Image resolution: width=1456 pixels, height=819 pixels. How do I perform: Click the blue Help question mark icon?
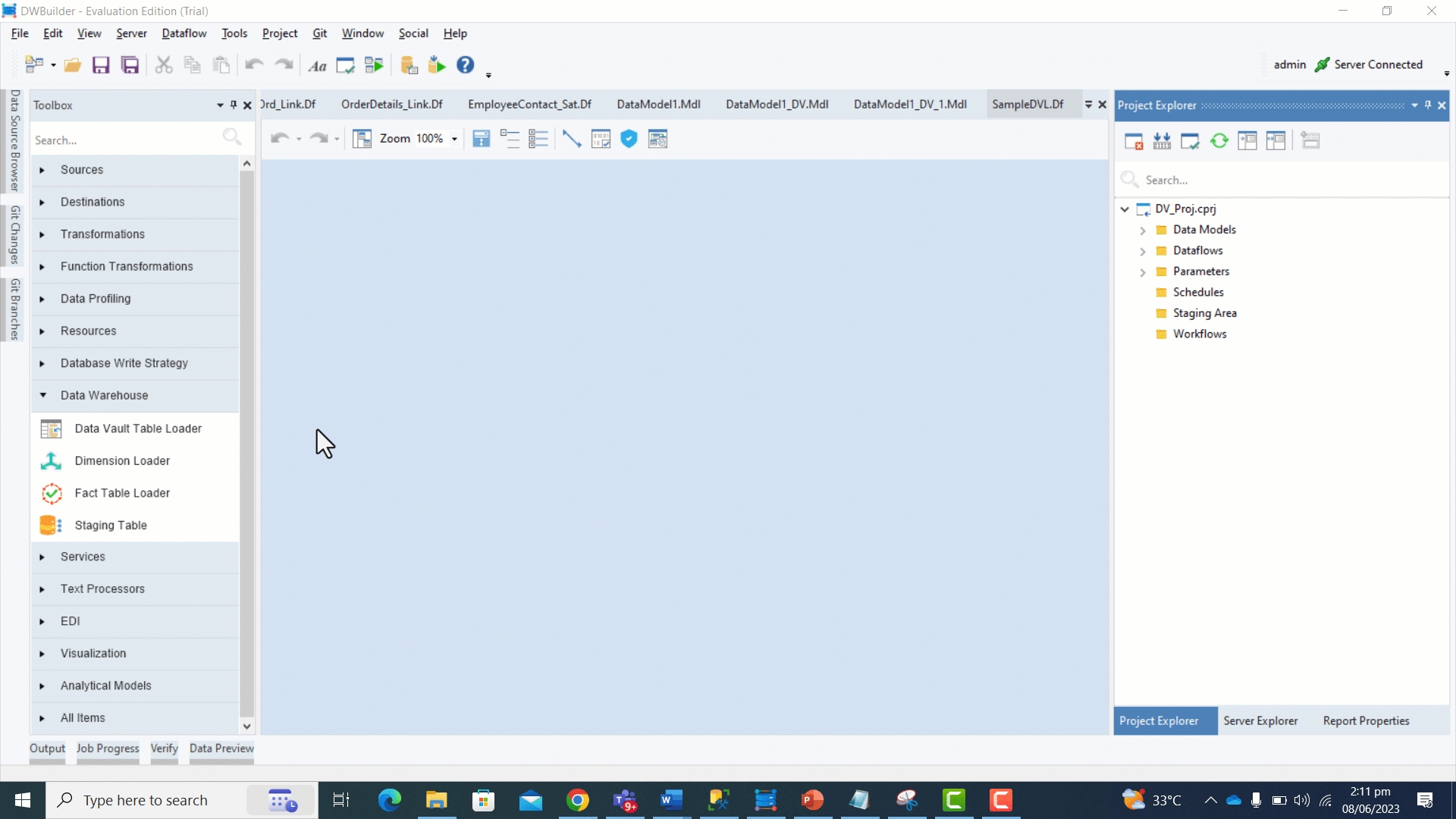point(465,65)
